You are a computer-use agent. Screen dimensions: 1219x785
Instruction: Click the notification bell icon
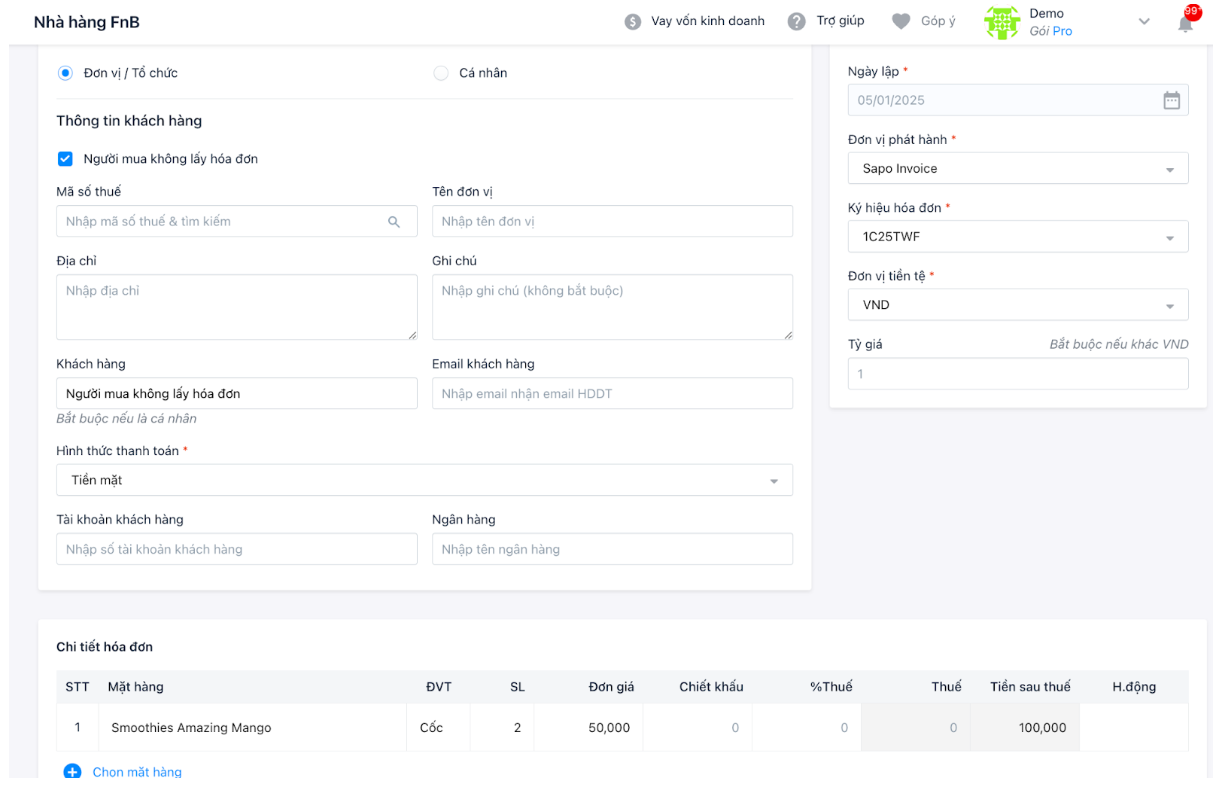pyautogui.click(x=1186, y=23)
